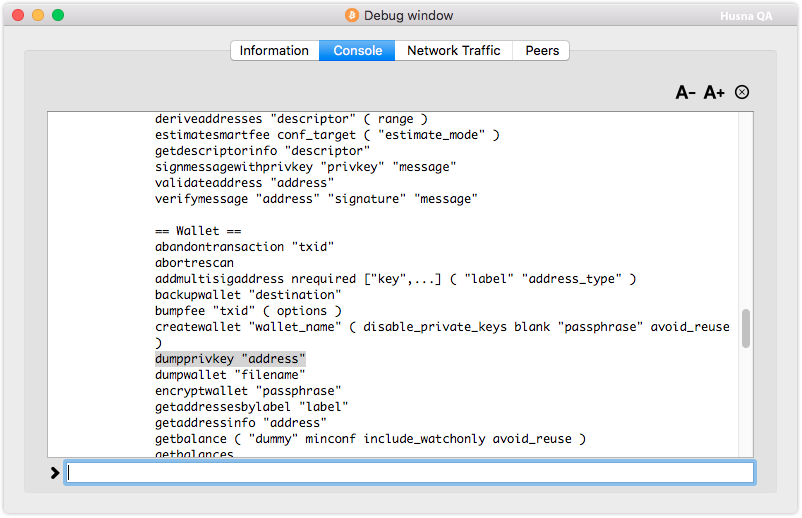Click the abortrescan command text
Viewport: 802px width, 518px height.
(194, 263)
